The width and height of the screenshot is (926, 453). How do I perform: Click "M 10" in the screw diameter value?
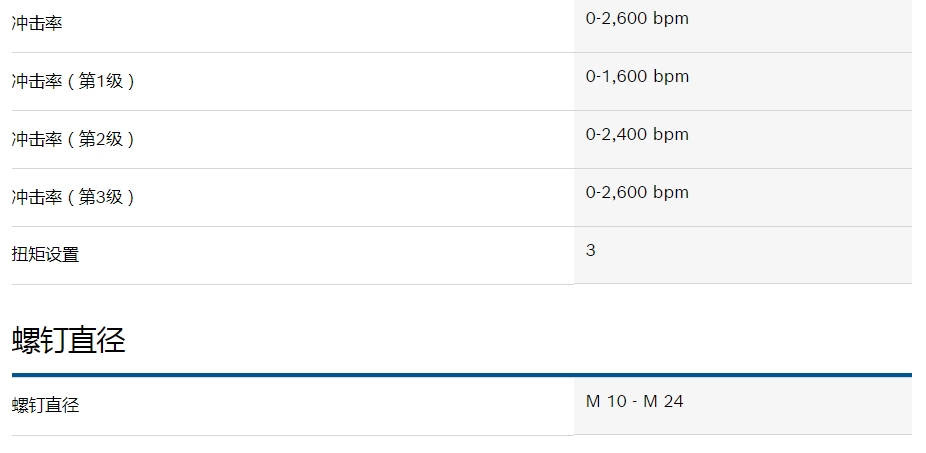pyautogui.click(x=606, y=402)
